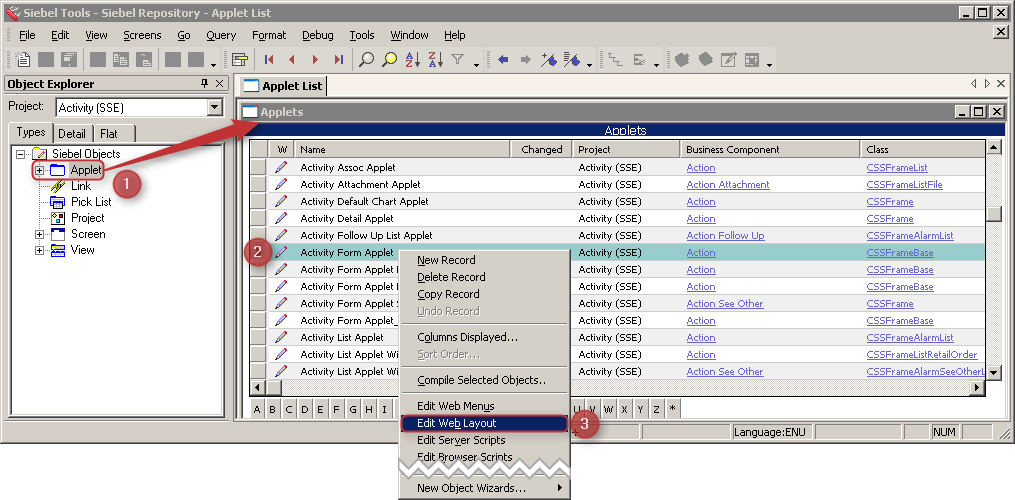Click the first record navigation icon
The image size is (1015, 500).
[269, 60]
